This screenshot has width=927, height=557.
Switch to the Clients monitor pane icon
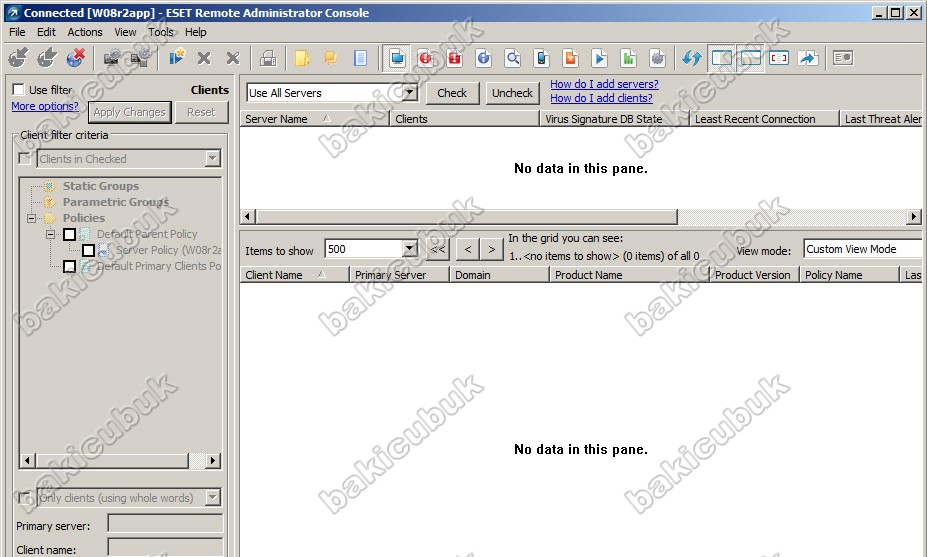pos(397,58)
